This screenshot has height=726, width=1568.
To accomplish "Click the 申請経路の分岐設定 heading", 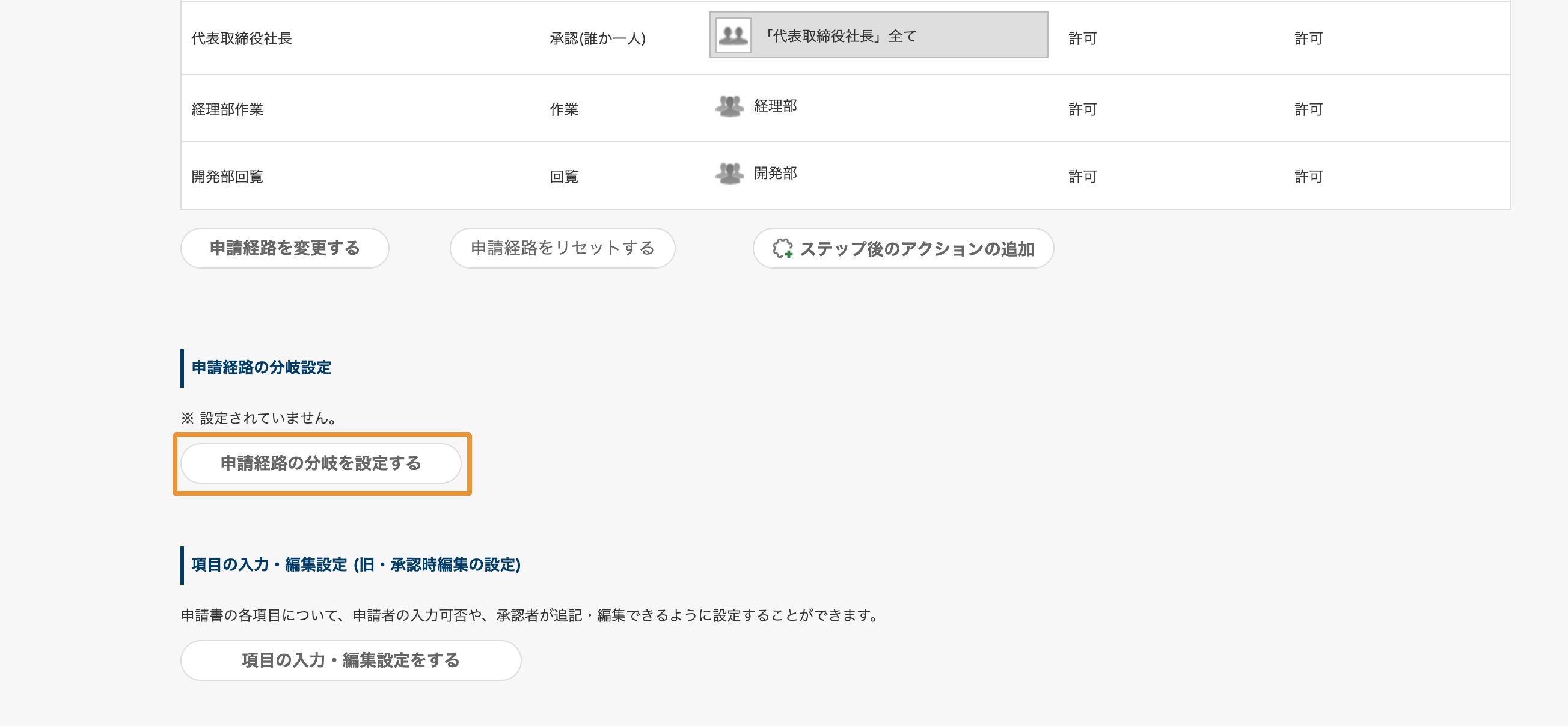I will coord(261,368).
